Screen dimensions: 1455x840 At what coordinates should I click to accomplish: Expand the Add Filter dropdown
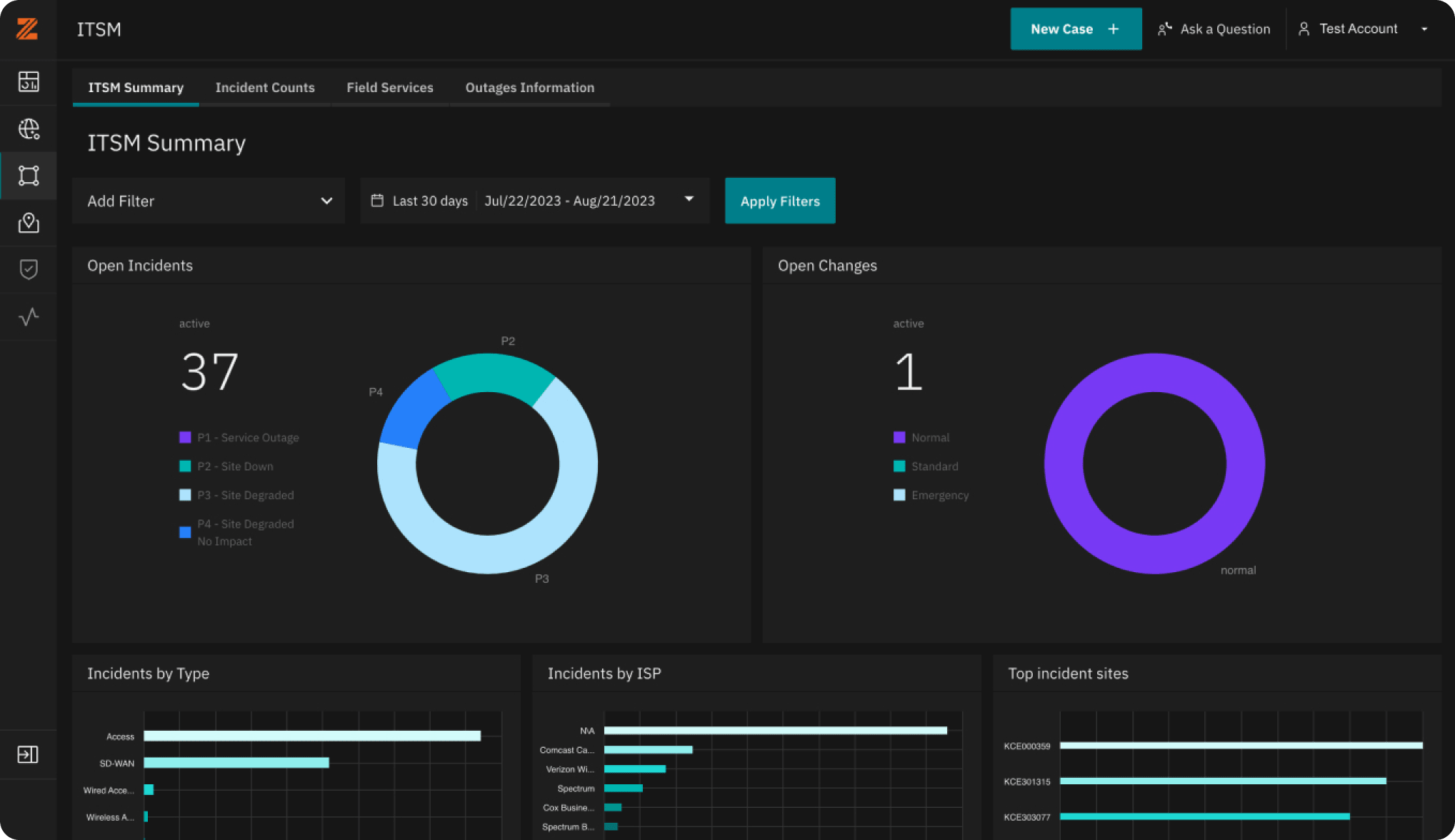(x=209, y=201)
